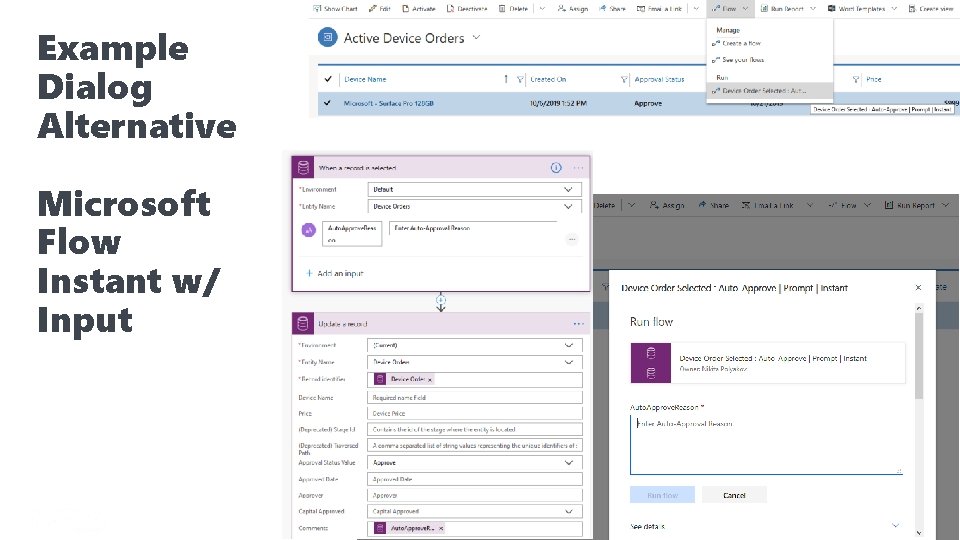Choose See your flows from Flow menu
The height and width of the screenshot is (540, 960).
738,60
